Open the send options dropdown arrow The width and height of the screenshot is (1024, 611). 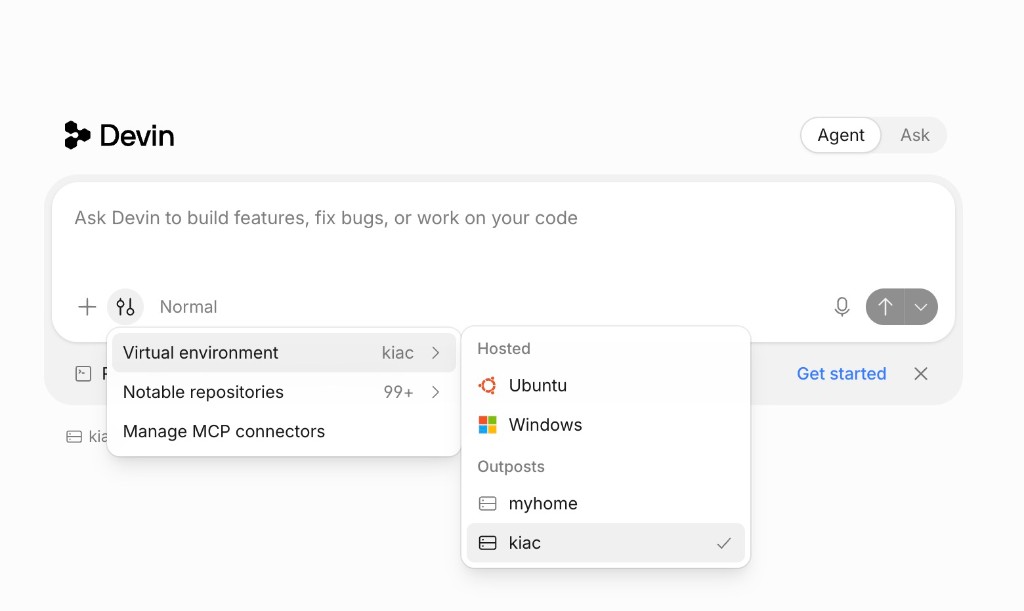point(921,307)
